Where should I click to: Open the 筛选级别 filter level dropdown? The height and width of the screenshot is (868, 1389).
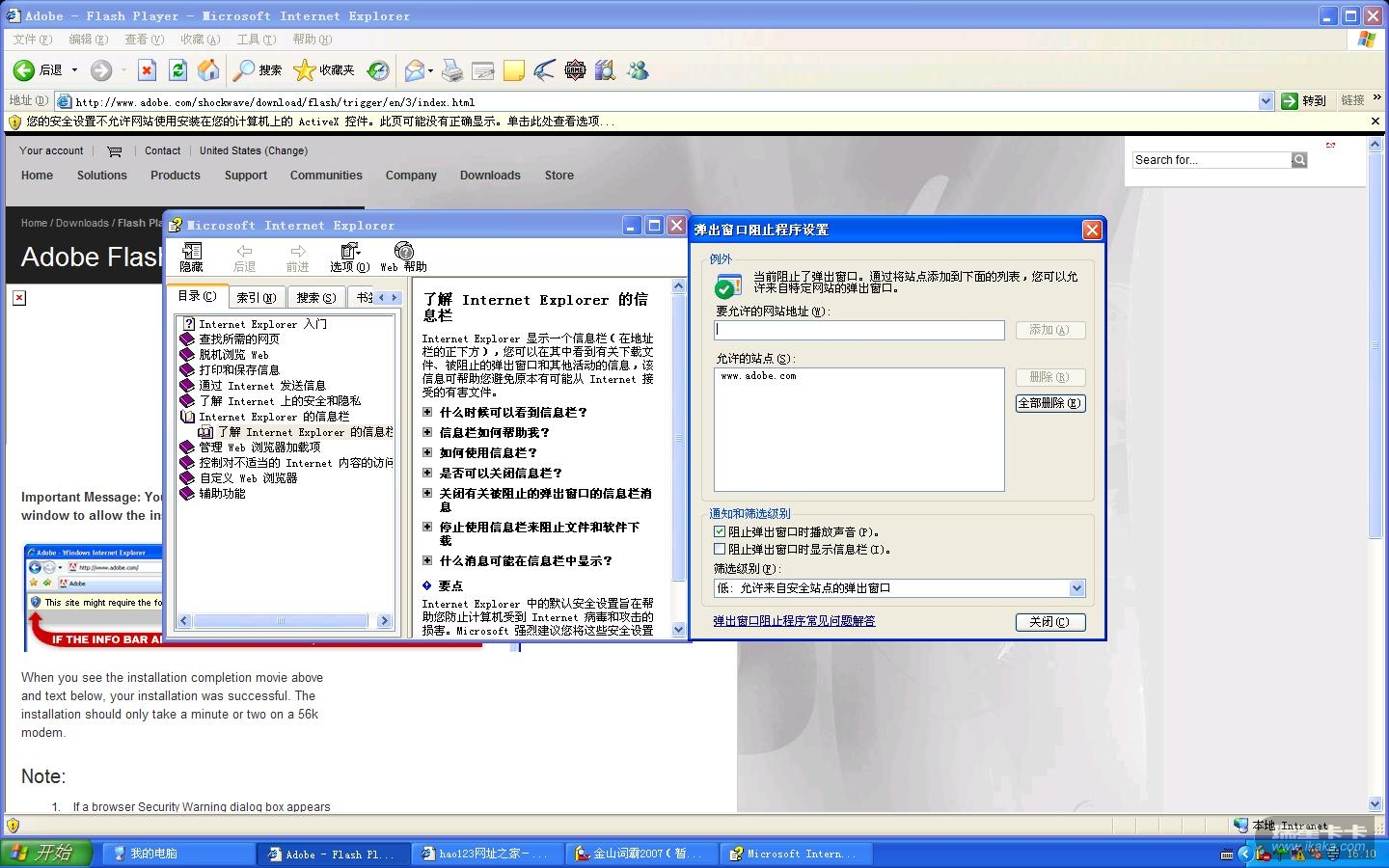point(1077,588)
